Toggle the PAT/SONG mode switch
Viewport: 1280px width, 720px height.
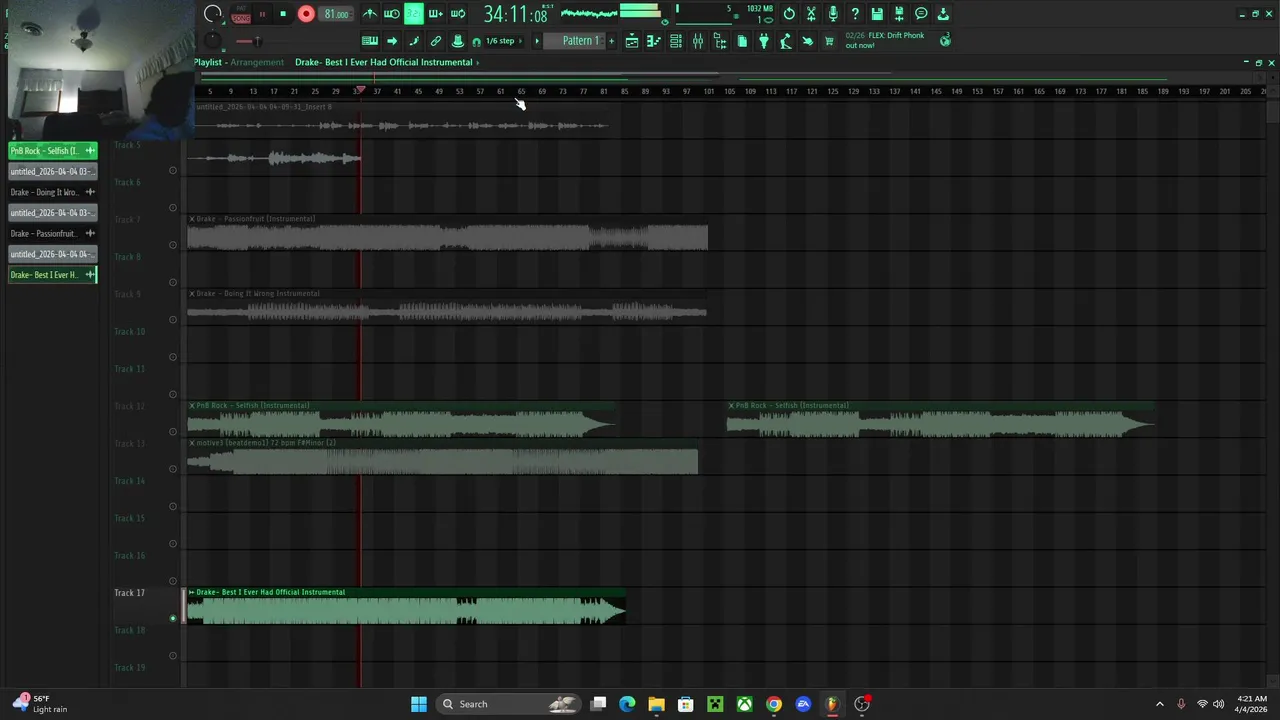point(241,14)
